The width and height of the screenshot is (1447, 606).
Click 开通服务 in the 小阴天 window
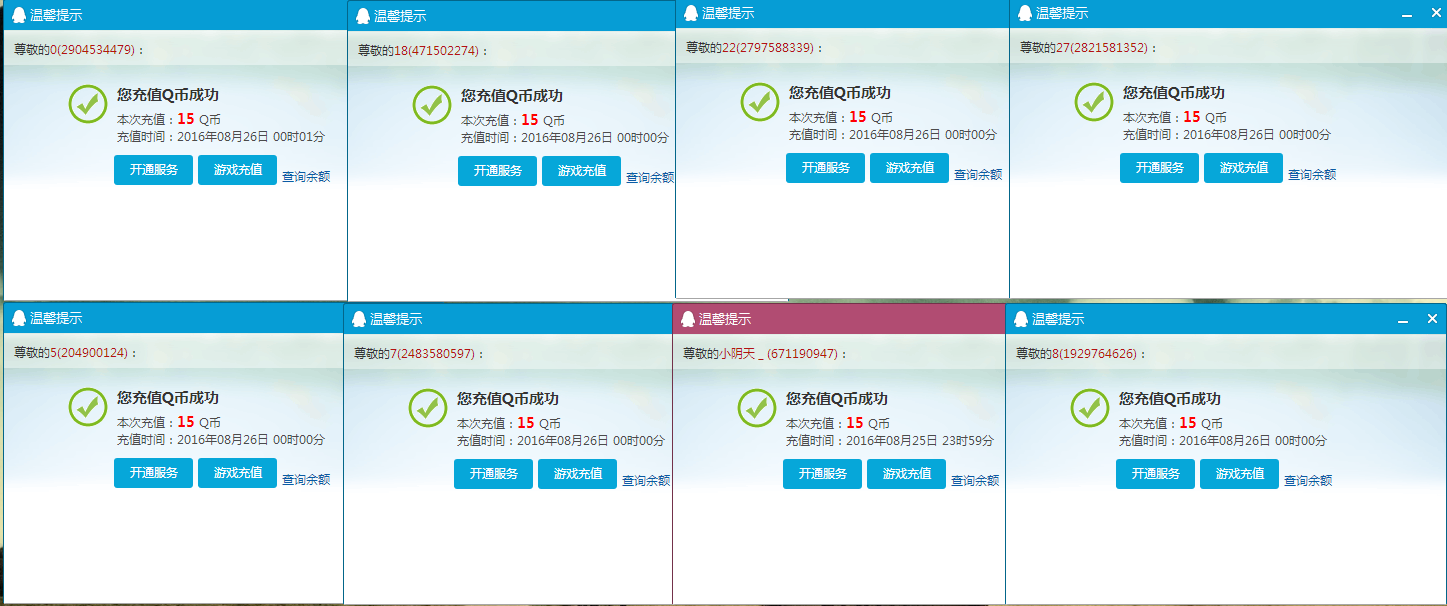(822, 474)
